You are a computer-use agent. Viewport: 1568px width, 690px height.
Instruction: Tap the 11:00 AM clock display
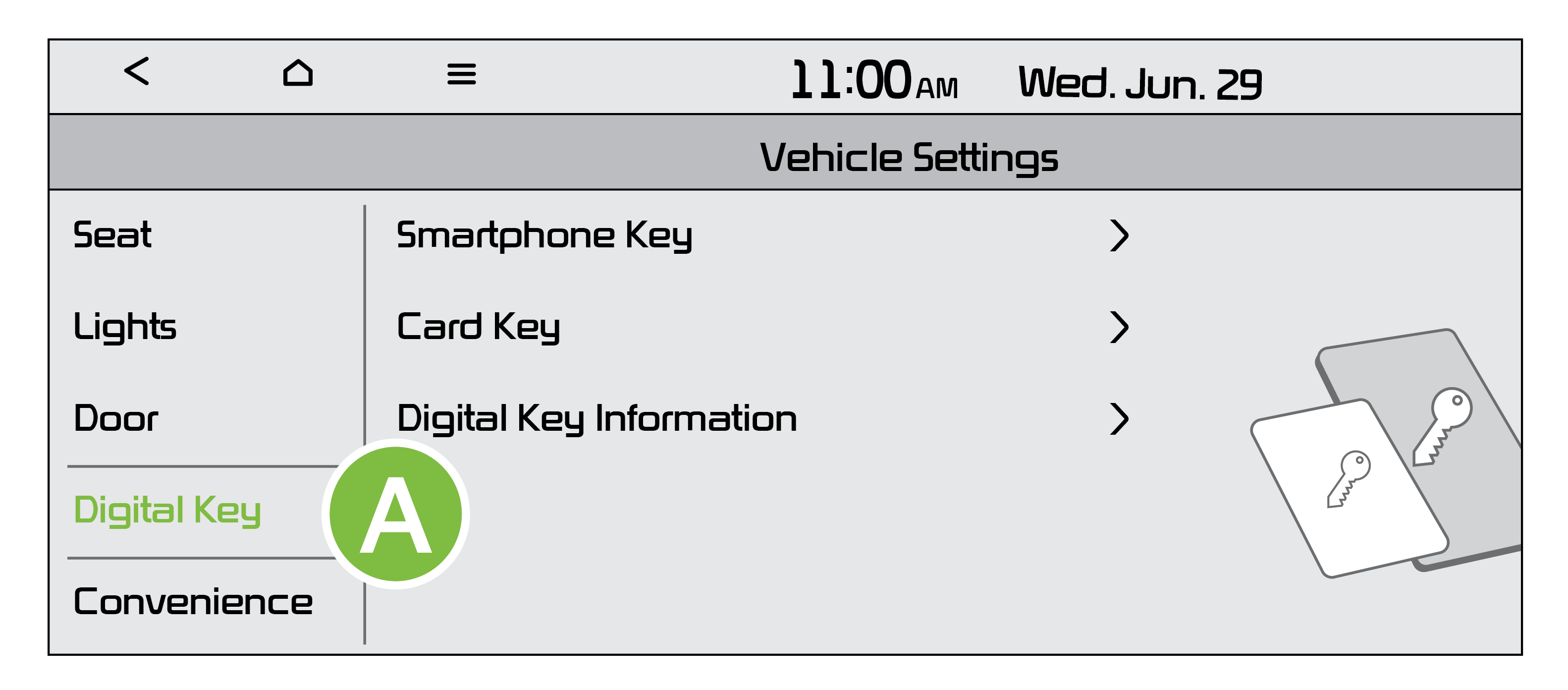(x=873, y=80)
